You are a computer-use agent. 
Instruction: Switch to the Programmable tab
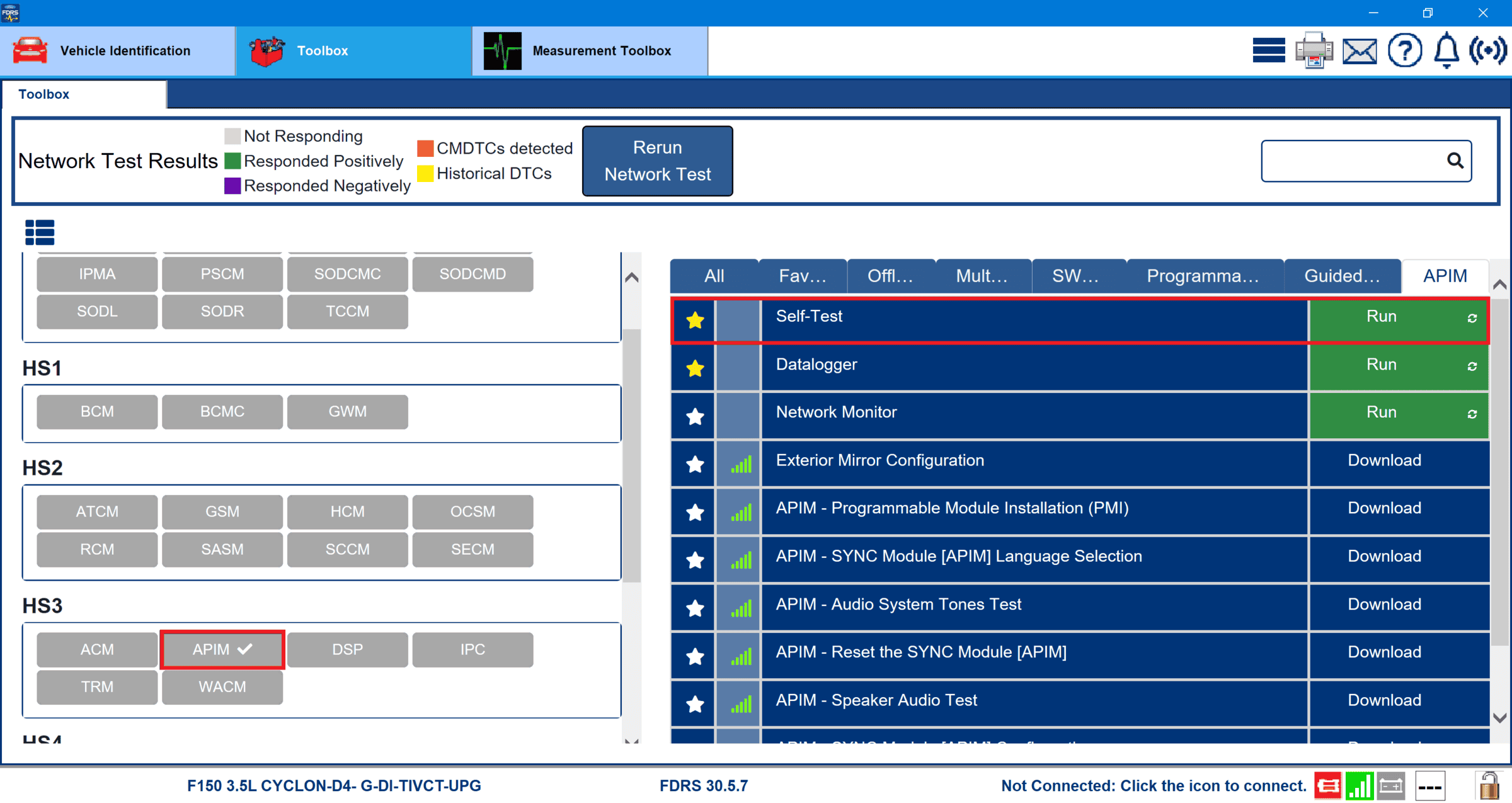1204,276
